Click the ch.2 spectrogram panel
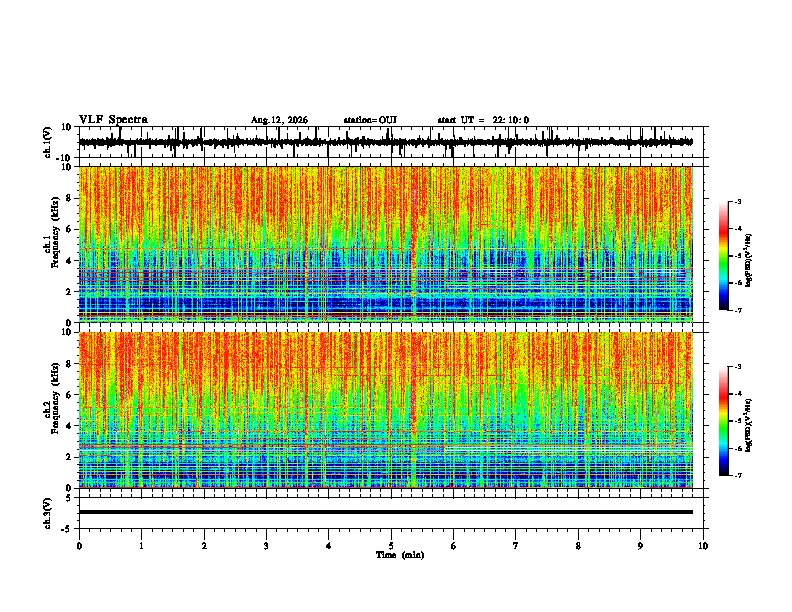The width and height of the screenshot is (792, 612). pyautogui.click(x=386, y=410)
